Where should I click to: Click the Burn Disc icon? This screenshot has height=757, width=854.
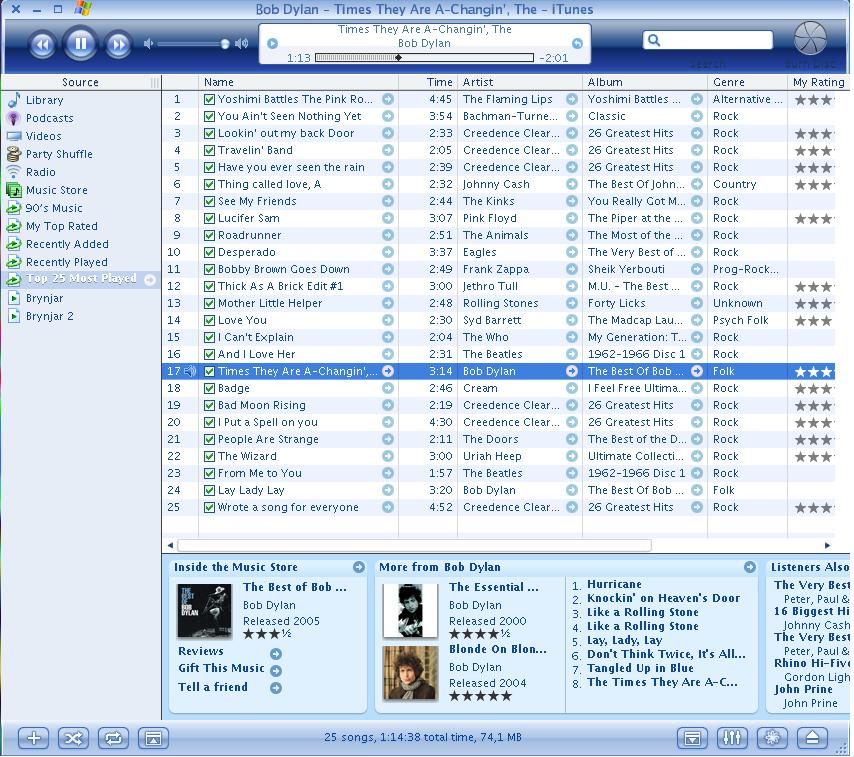(x=810, y=38)
